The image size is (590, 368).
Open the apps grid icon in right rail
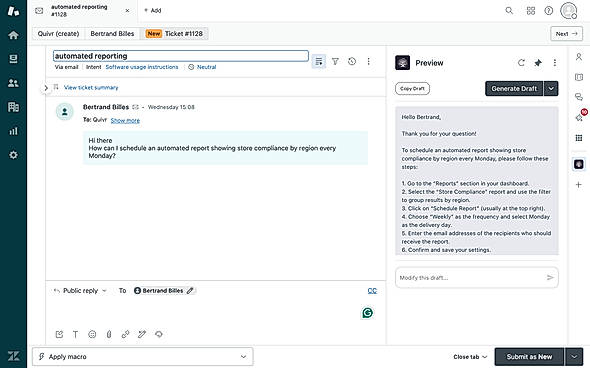579,138
